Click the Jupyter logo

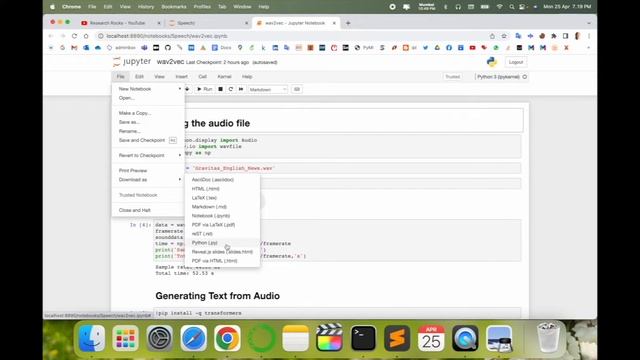point(132,62)
